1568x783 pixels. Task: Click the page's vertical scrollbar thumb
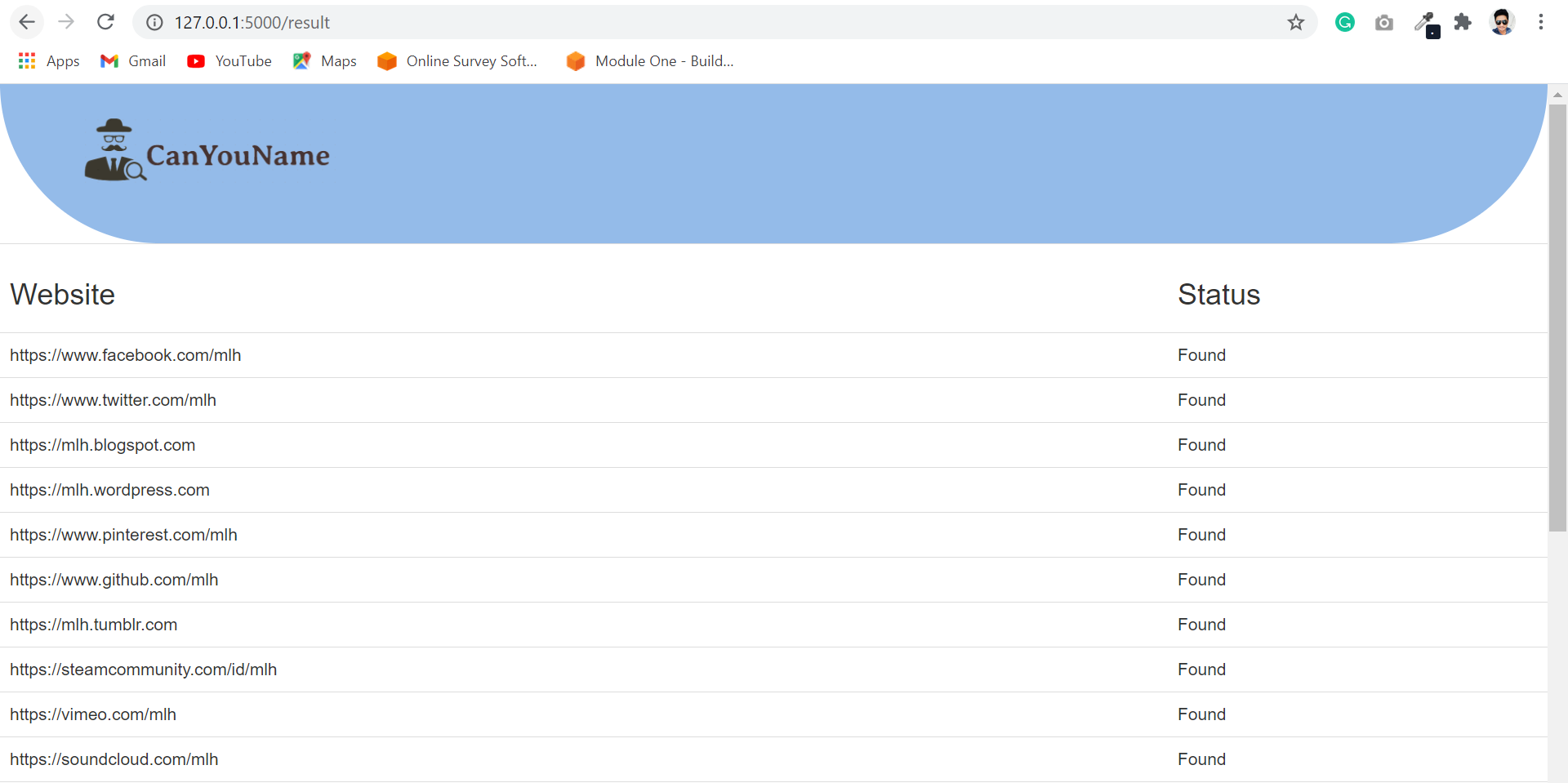(1557, 318)
